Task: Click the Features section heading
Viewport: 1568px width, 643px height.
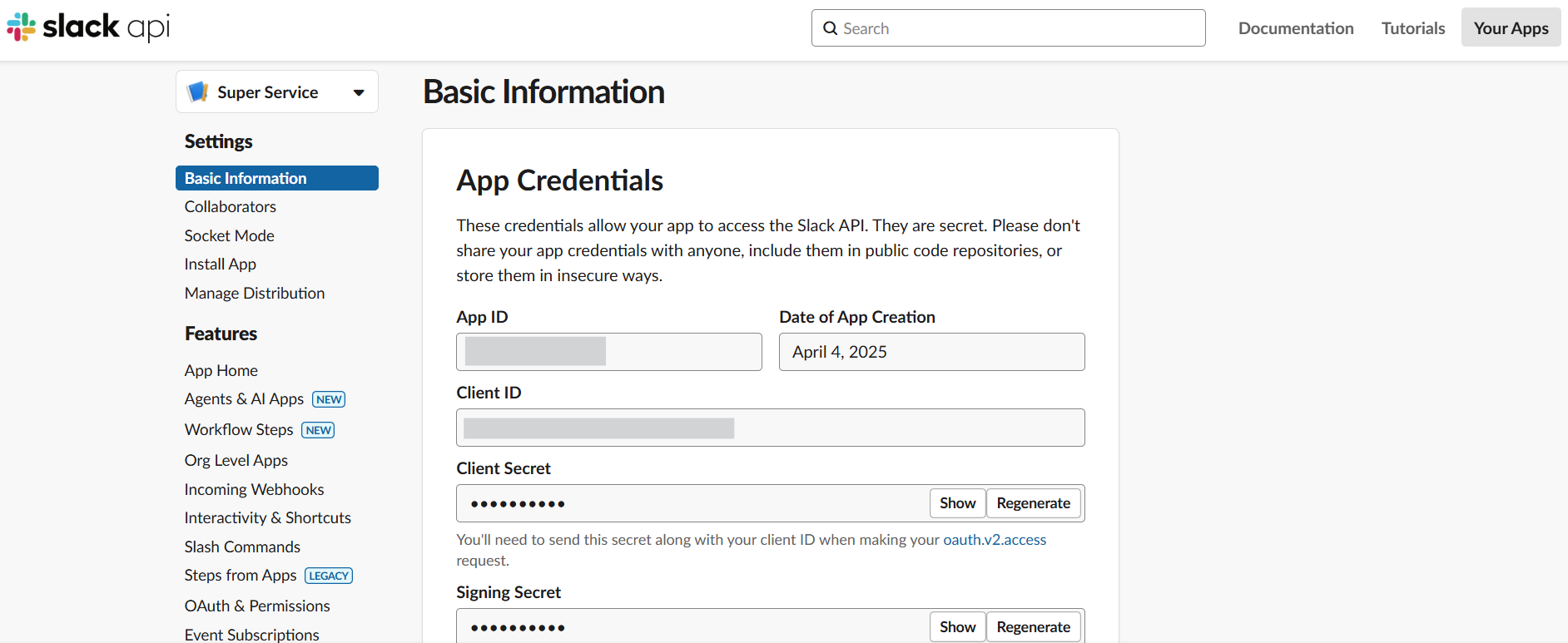Action: coord(221,334)
